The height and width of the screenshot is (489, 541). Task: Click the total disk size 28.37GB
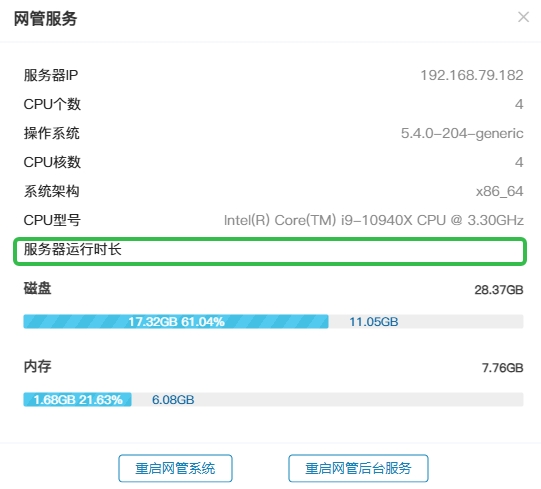[499, 290]
